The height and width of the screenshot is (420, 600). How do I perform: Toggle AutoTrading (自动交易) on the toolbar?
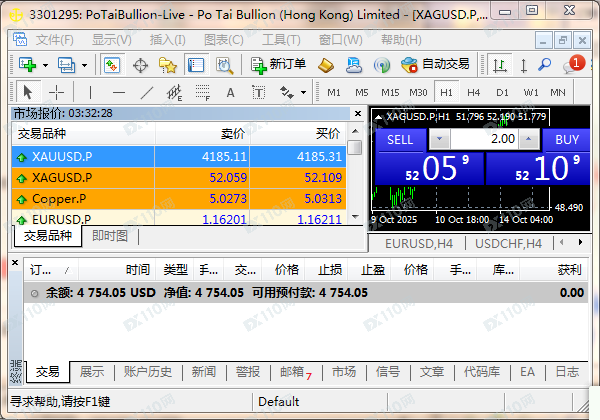(435, 64)
